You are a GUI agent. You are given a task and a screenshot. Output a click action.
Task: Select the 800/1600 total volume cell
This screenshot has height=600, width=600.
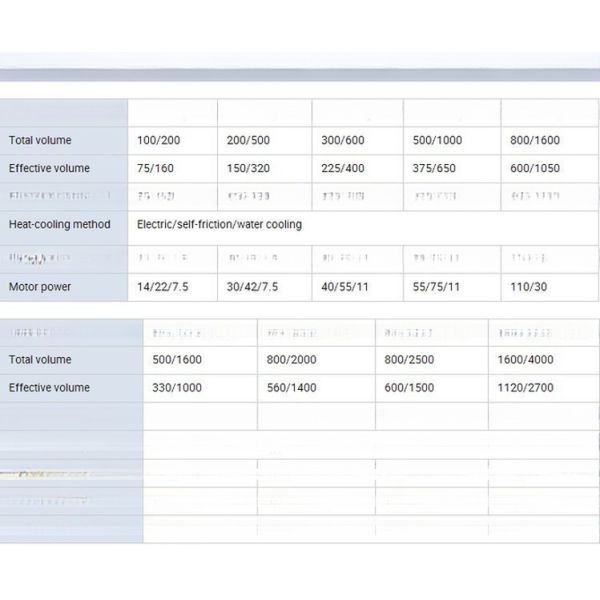534,141
